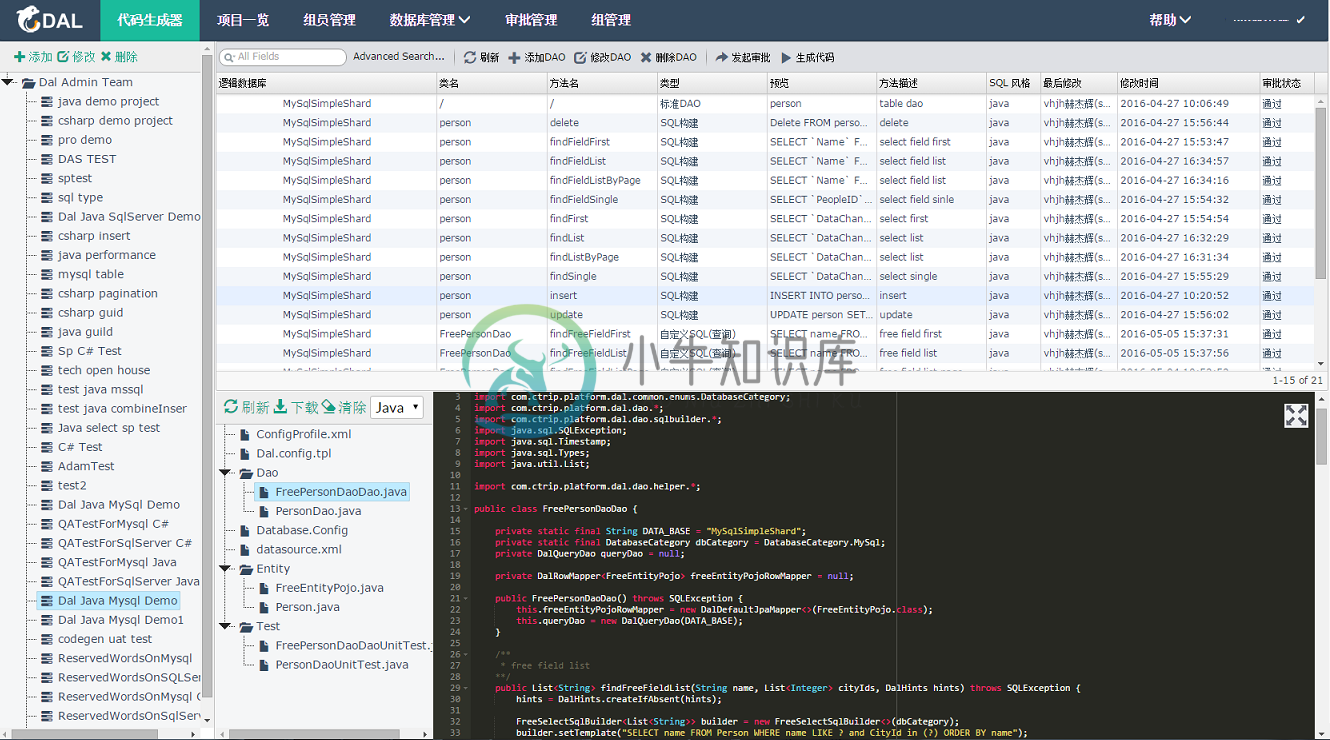Viewport: 1330px width, 740px height.
Task: Click the 清除 eraser icon
Action: click(328, 407)
